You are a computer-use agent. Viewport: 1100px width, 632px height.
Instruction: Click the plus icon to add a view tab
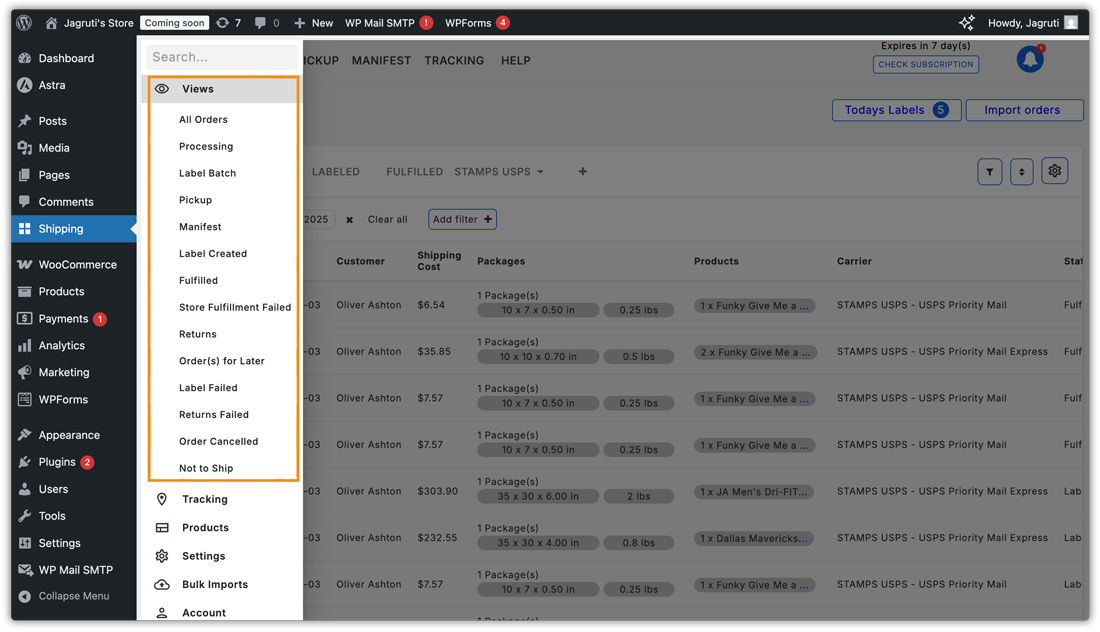(582, 171)
